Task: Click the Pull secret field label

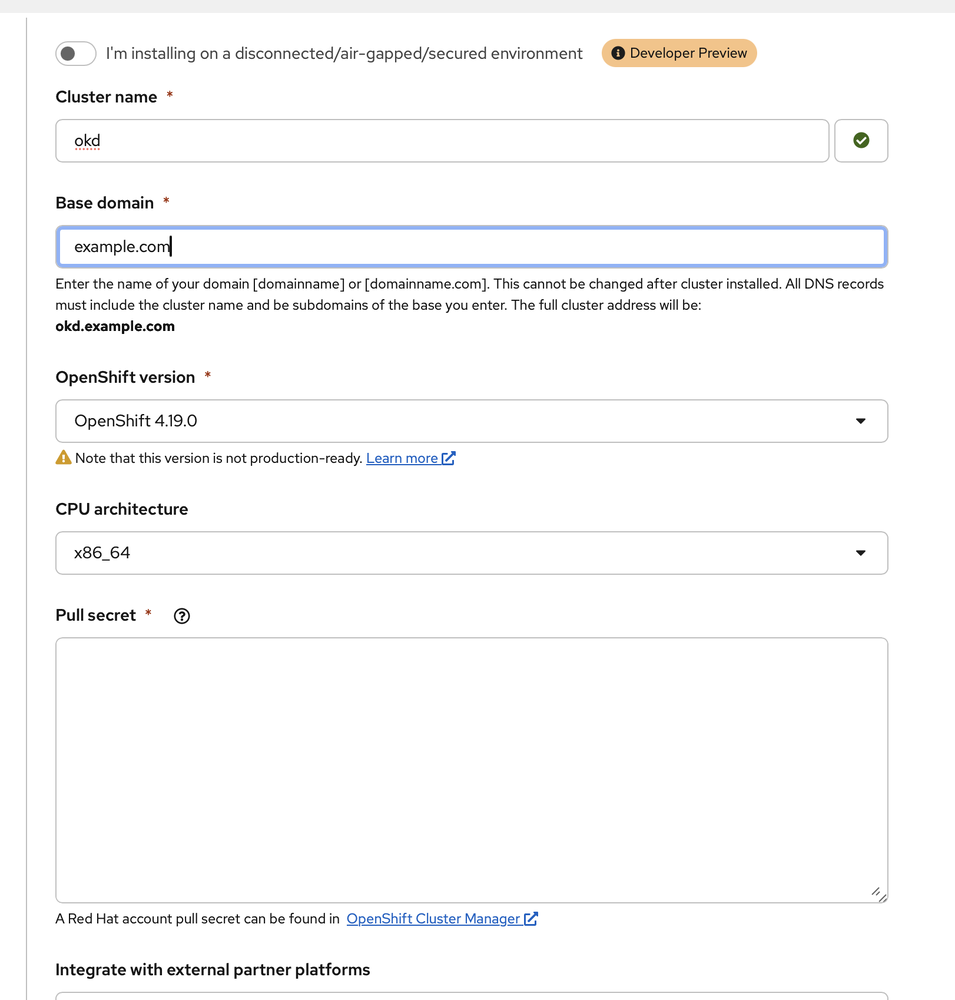Action: click(96, 615)
